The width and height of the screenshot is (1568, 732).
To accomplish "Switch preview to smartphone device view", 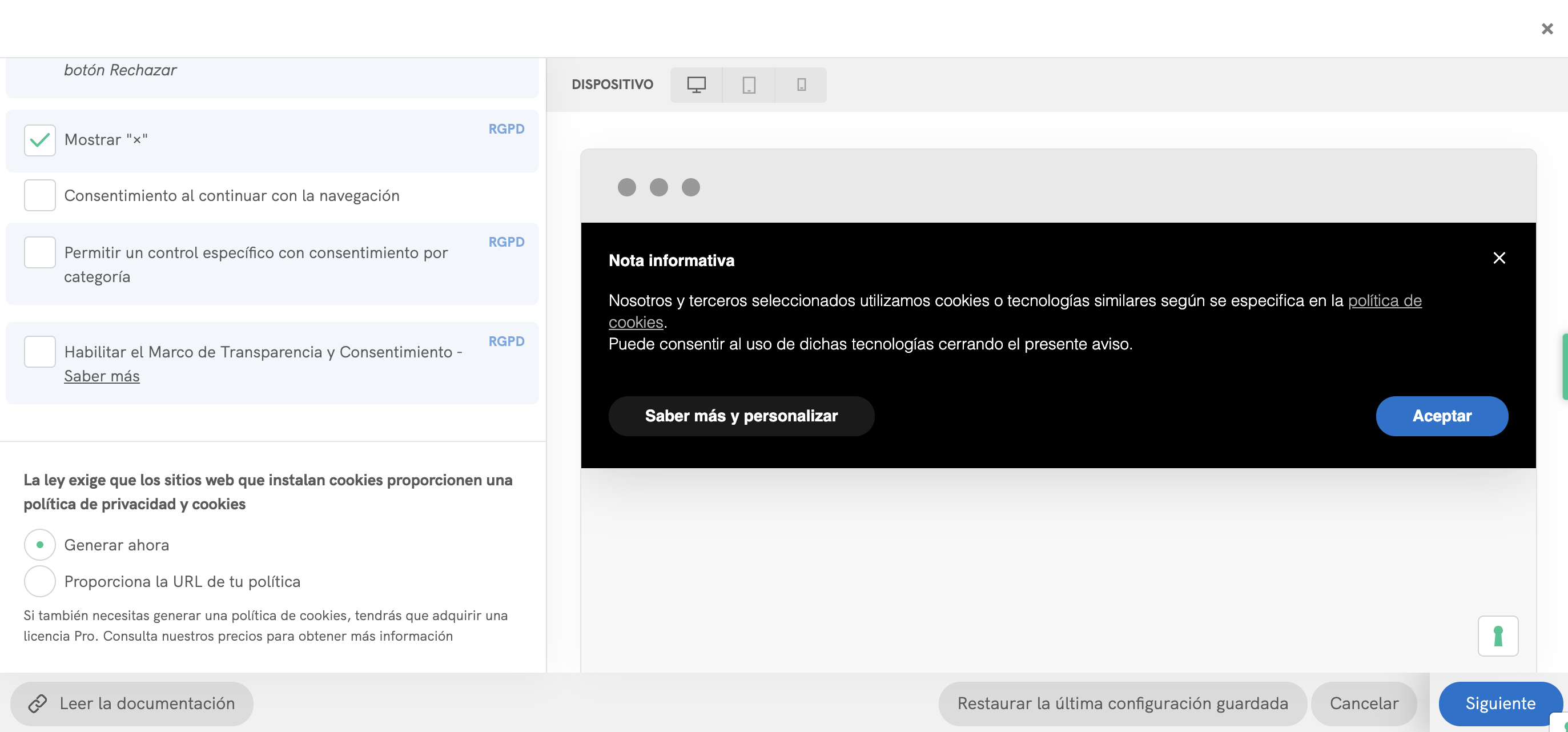I will click(x=801, y=85).
